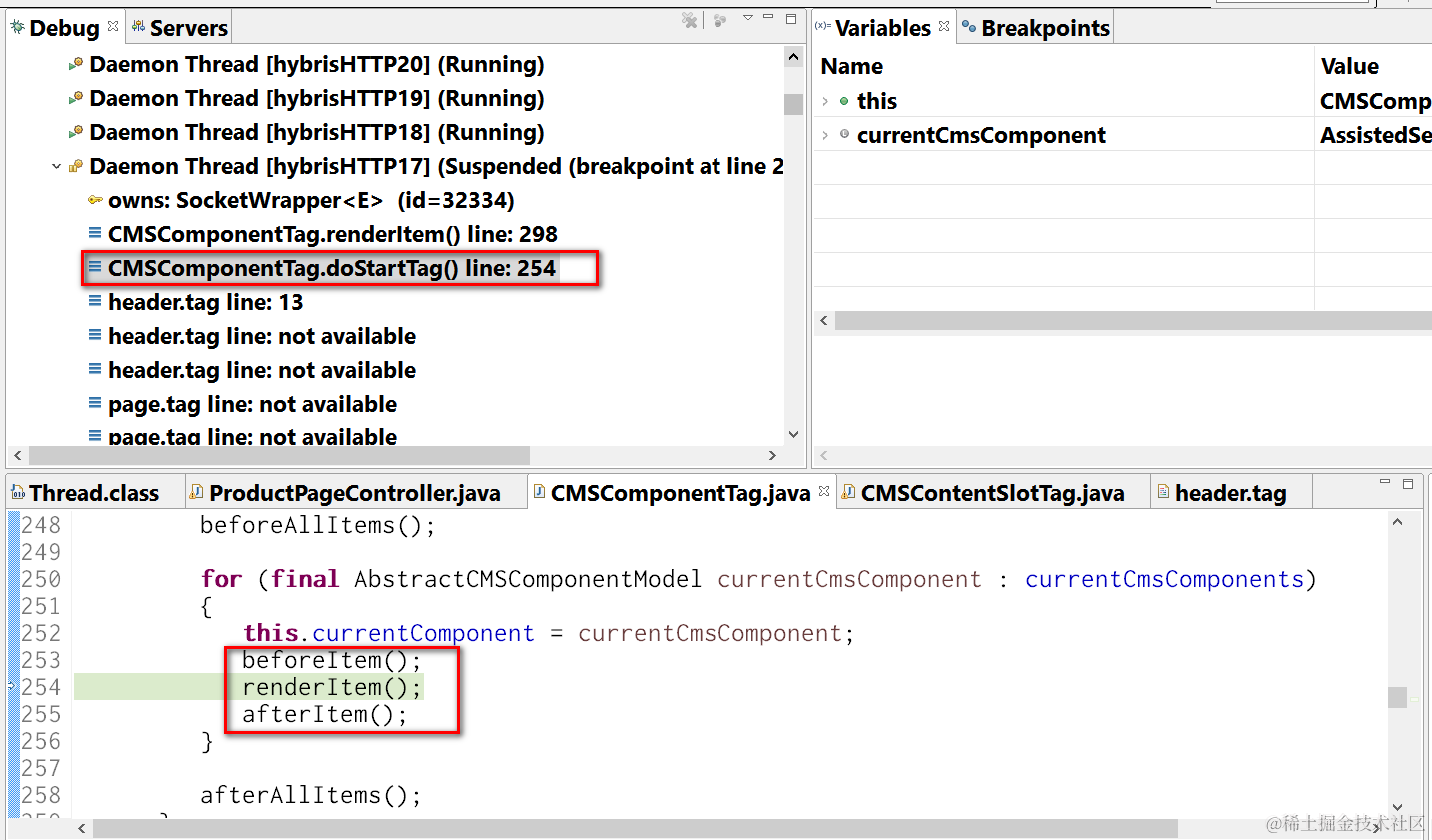Click thread icon of hybrisHTTP18
This screenshot has height=840, width=1432.
pyautogui.click(x=75, y=133)
